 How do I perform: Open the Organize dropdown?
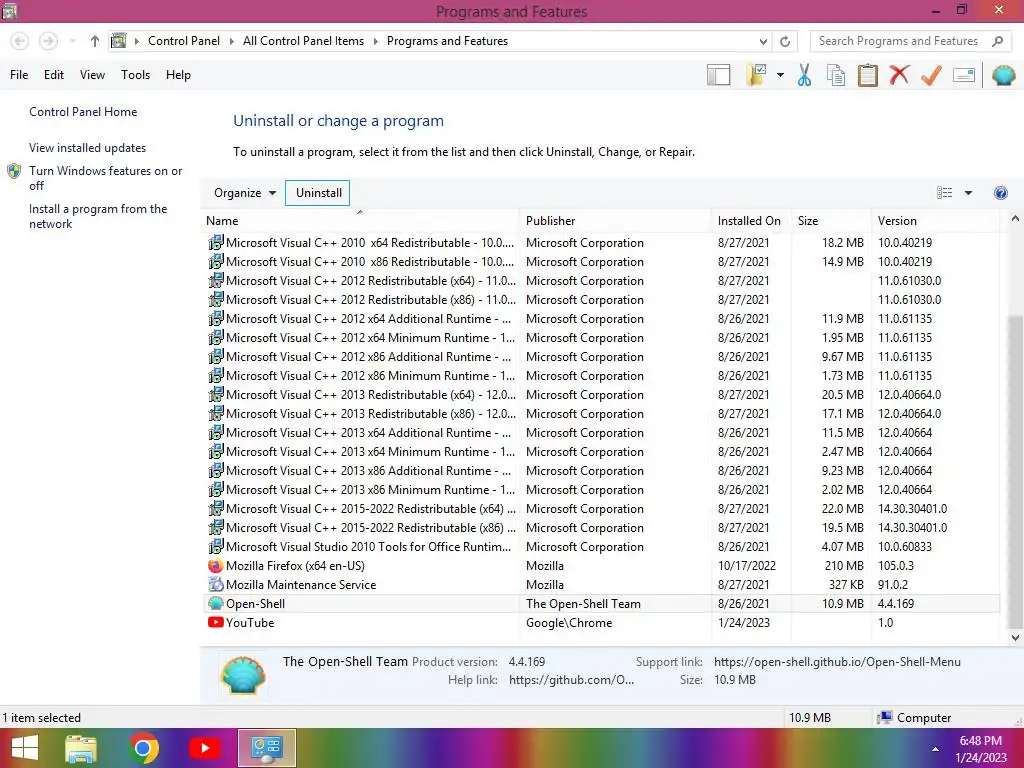245,193
